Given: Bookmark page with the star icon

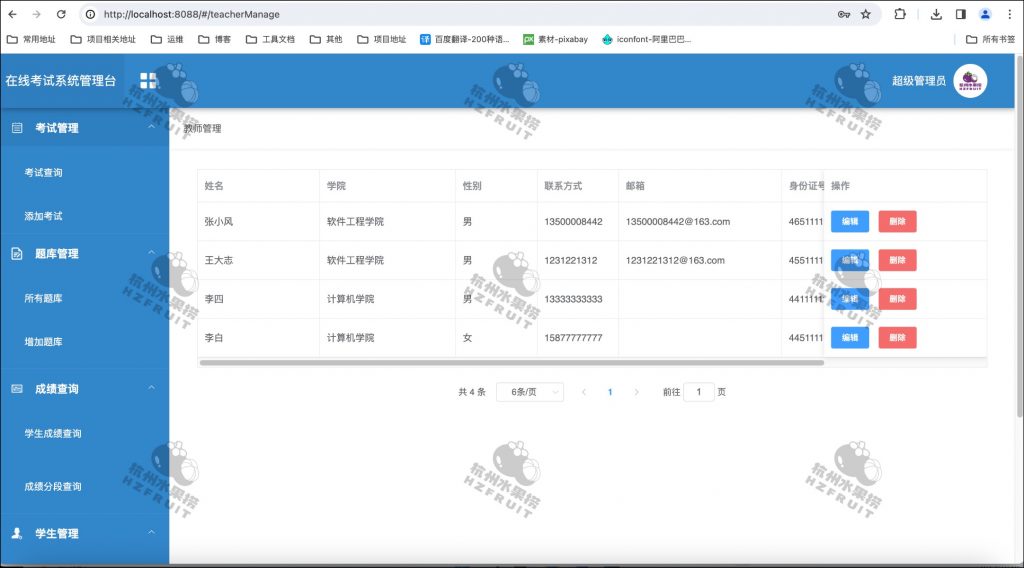Looking at the screenshot, I should [865, 14].
